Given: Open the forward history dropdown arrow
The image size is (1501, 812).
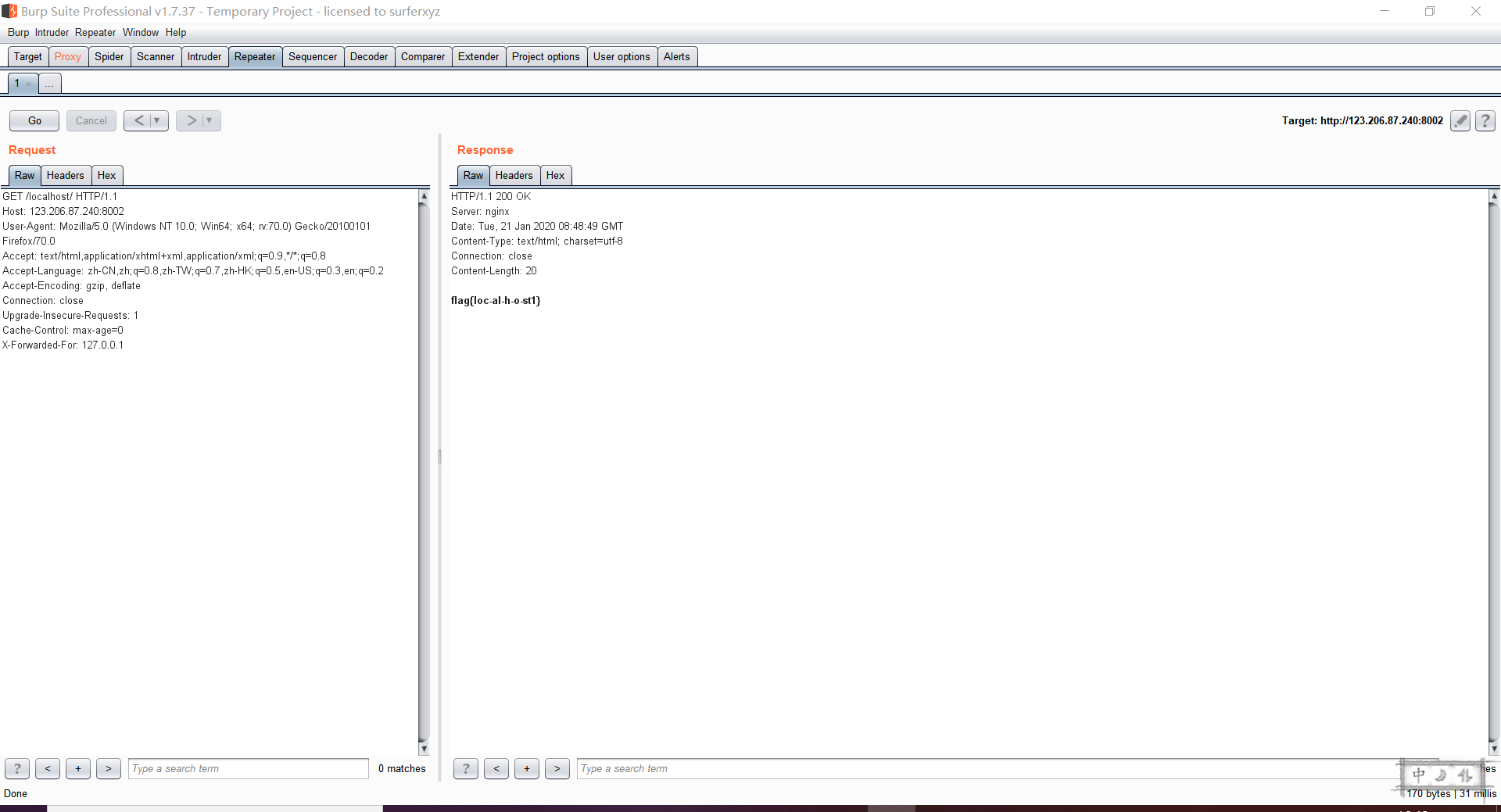Looking at the screenshot, I should click(210, 120).
